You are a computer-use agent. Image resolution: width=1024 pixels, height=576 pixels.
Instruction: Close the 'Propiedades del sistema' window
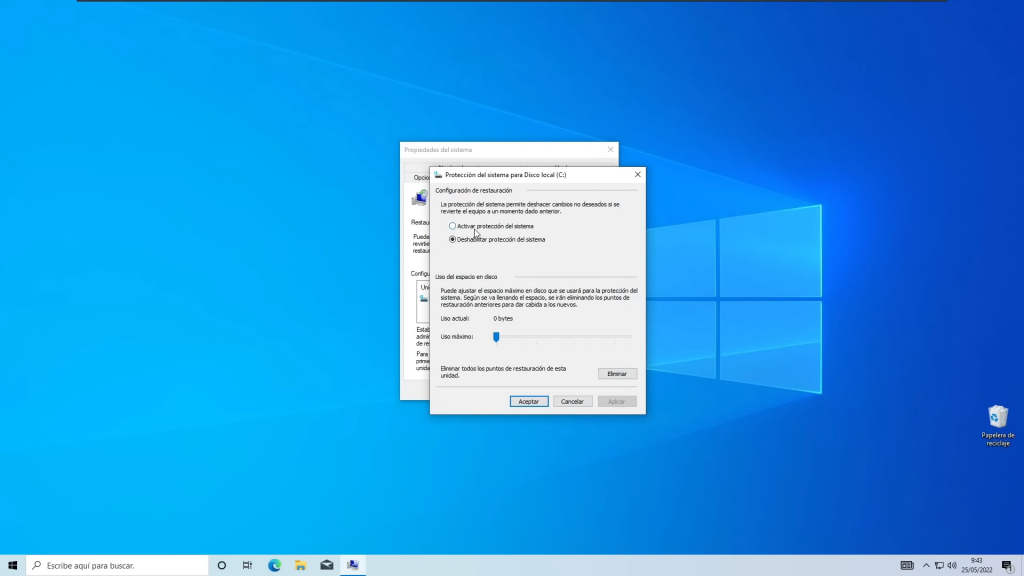coord(610,150)
